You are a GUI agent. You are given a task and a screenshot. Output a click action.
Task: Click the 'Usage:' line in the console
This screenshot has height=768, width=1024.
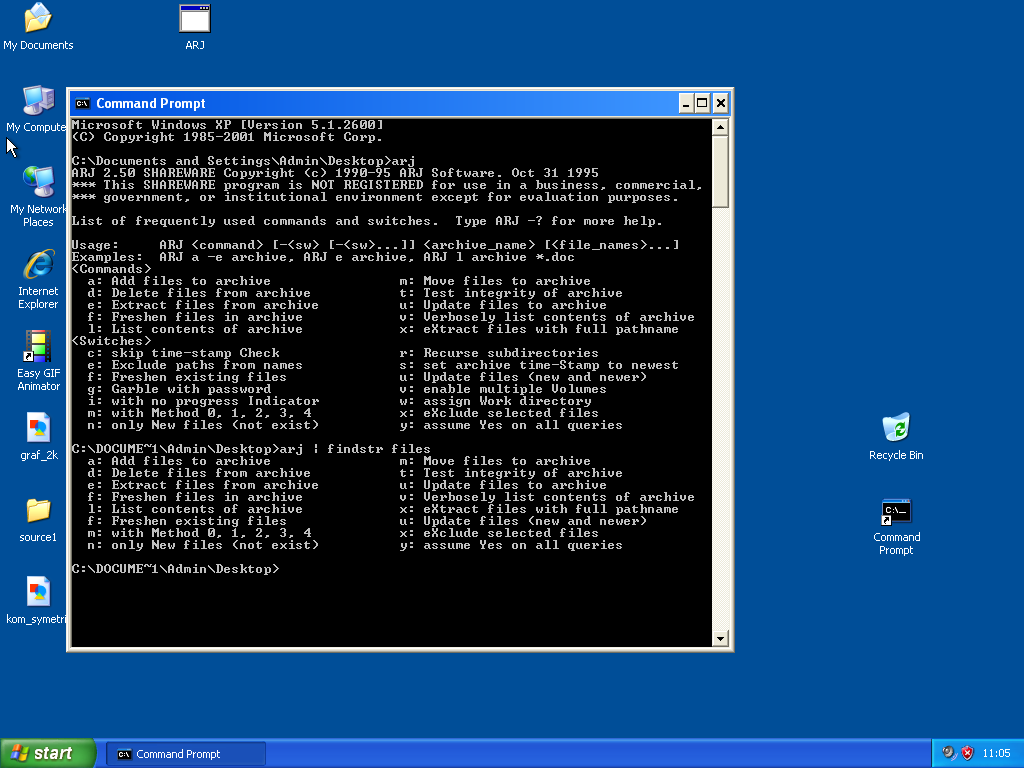tap(376, 245)
